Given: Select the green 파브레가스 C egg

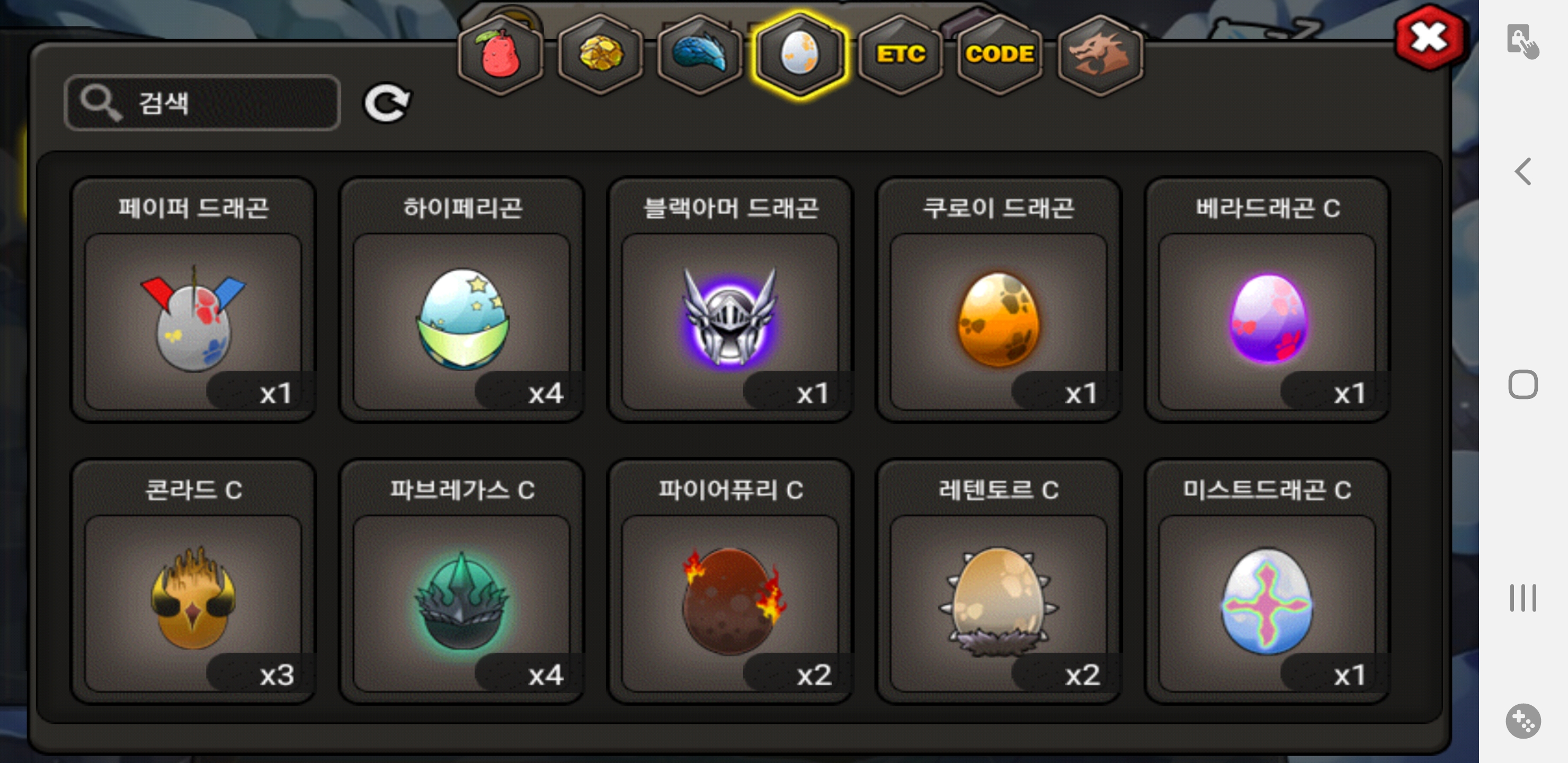Looking at the screenshot, I should (x=462, y=582).
